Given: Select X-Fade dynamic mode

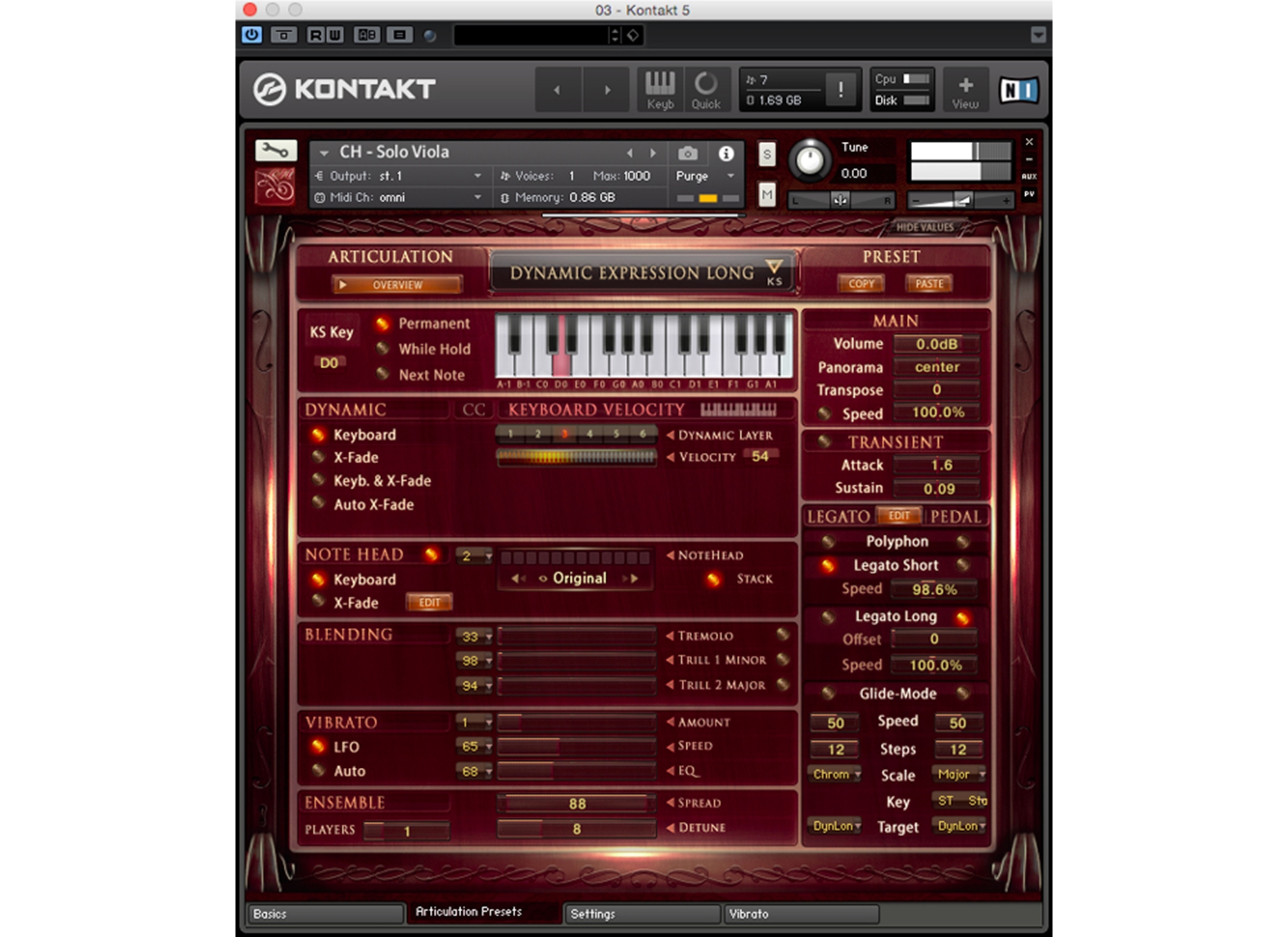Looking at the screenshot, I should click(318, 457).
